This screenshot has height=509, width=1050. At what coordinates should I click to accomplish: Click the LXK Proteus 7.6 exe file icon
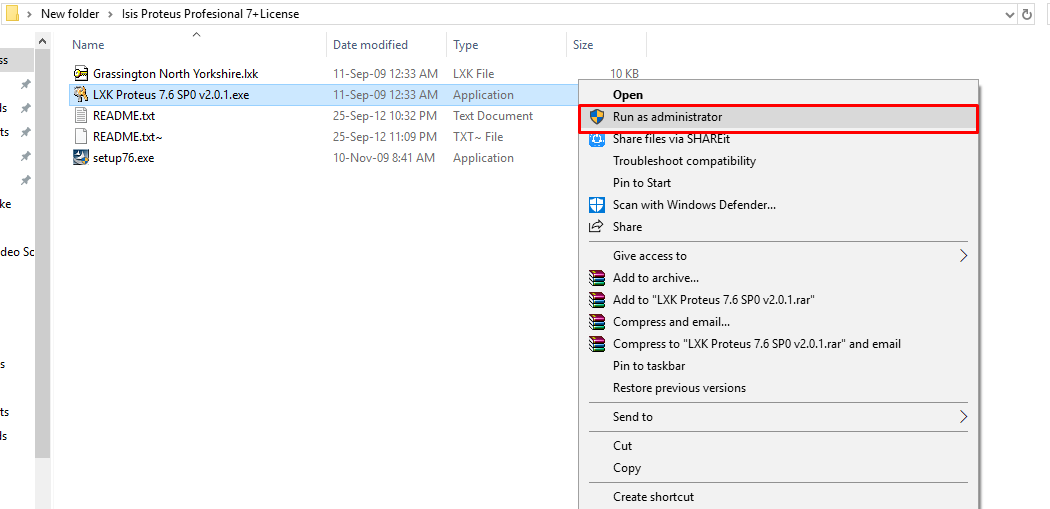81,94
